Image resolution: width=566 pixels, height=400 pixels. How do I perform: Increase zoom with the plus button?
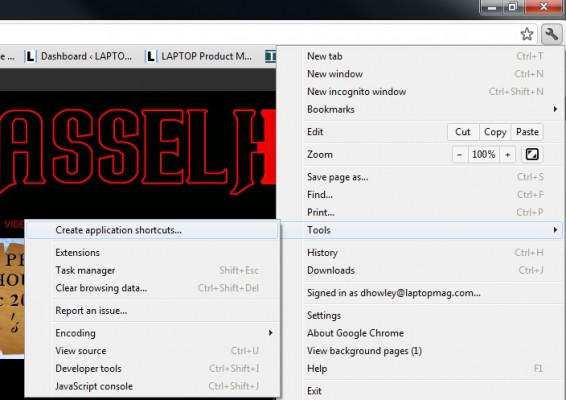508,155
